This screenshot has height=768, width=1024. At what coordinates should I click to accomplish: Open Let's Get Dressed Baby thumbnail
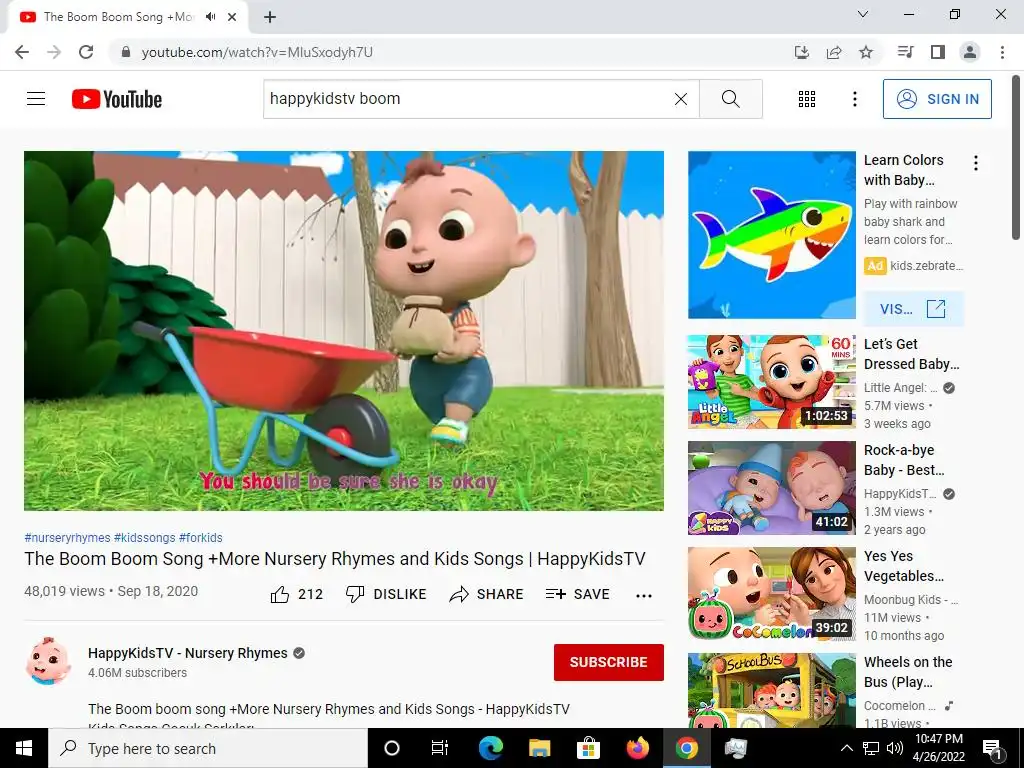pyautogui.click(x=771, y=381)
